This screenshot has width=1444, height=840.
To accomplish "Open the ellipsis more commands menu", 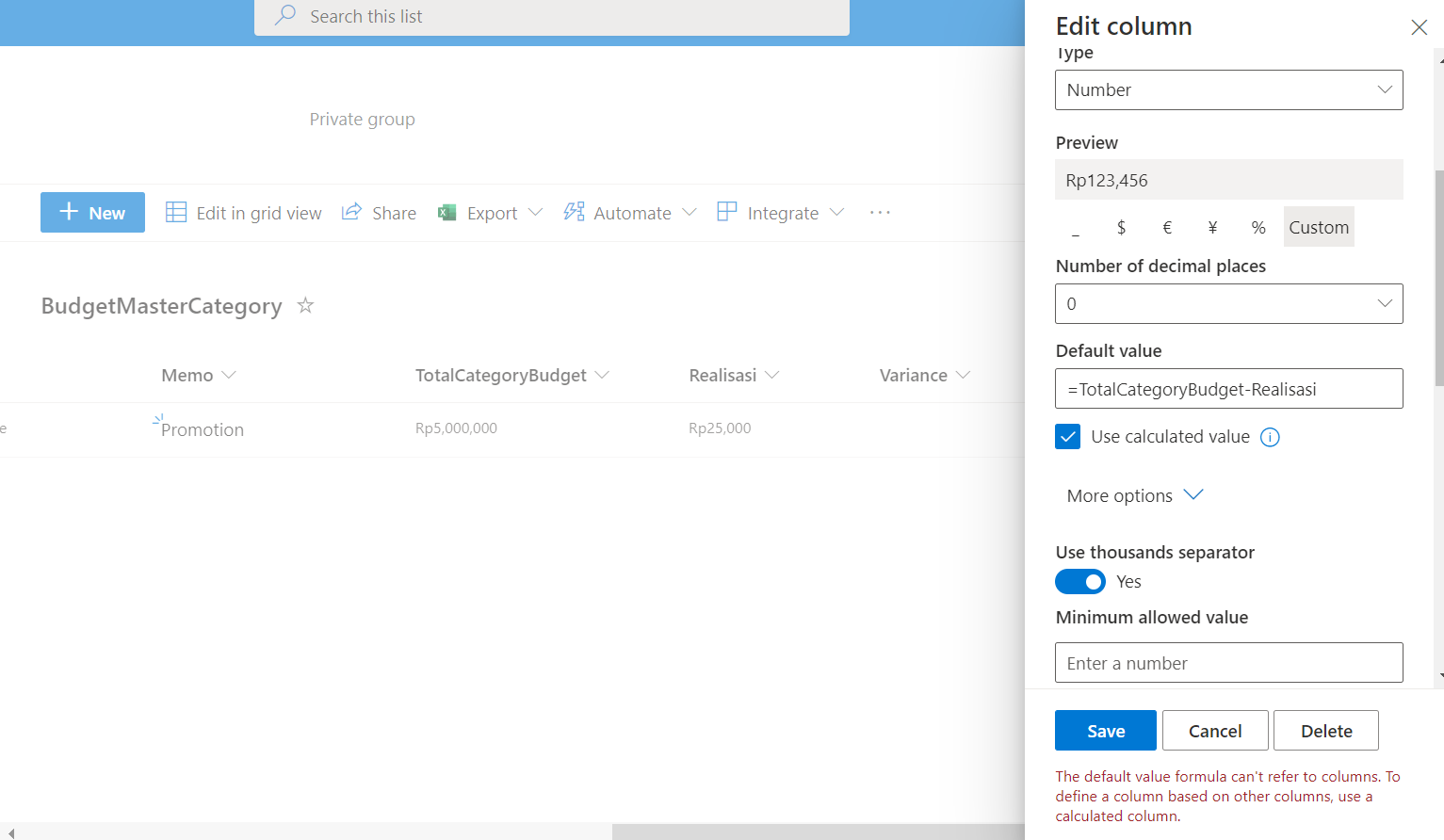I will point(880,212).
